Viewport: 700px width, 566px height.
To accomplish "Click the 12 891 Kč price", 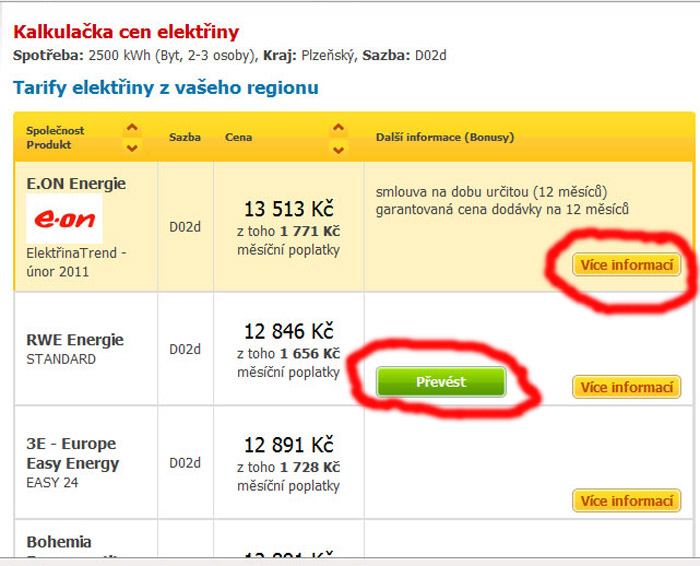I will pyautogui.click(x=288, y=445).
